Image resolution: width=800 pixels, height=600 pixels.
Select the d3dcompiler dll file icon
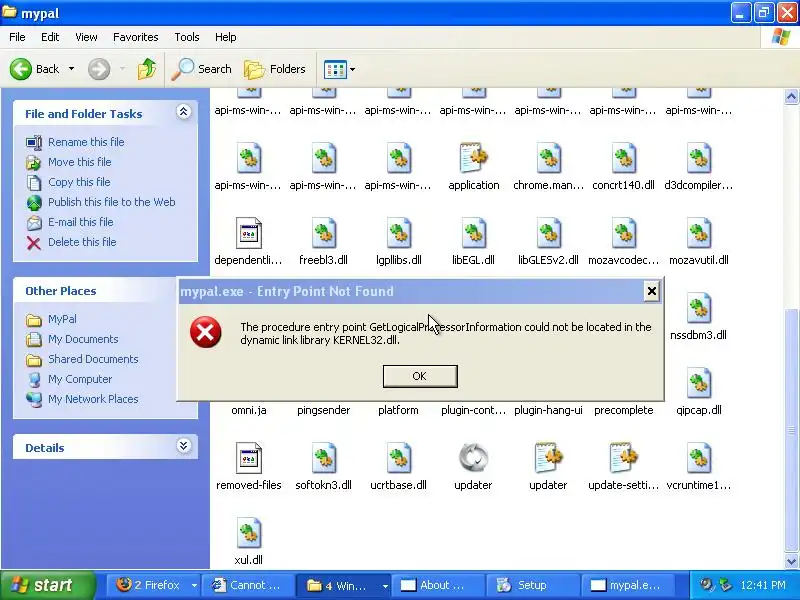(x=698, y=158)
